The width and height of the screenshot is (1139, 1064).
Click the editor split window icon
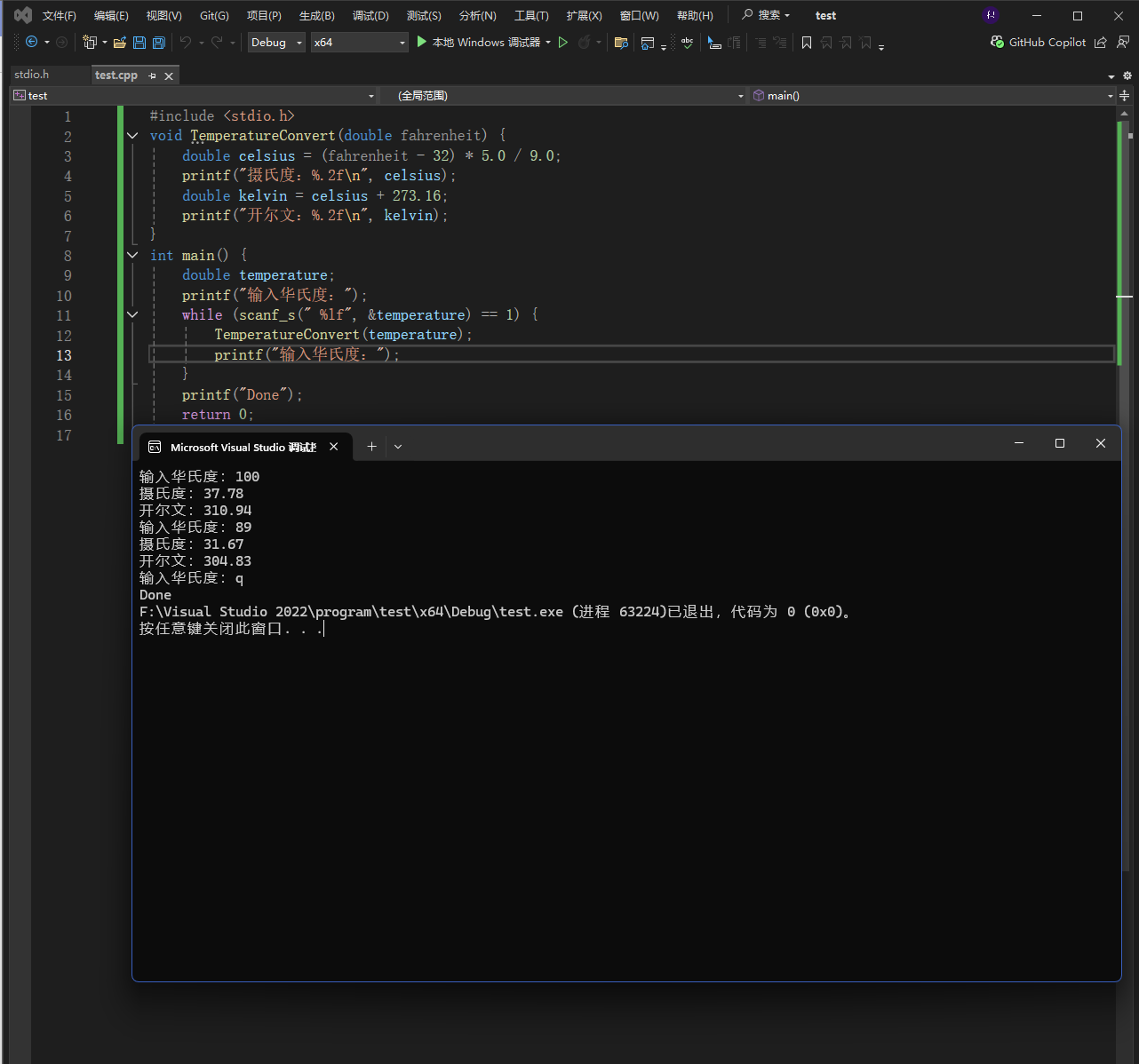1125,95
